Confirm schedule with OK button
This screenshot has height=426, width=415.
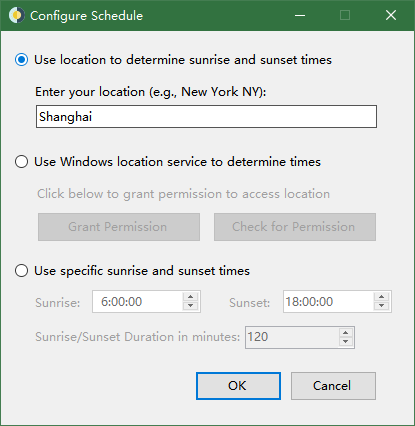(x=238, y=386)
